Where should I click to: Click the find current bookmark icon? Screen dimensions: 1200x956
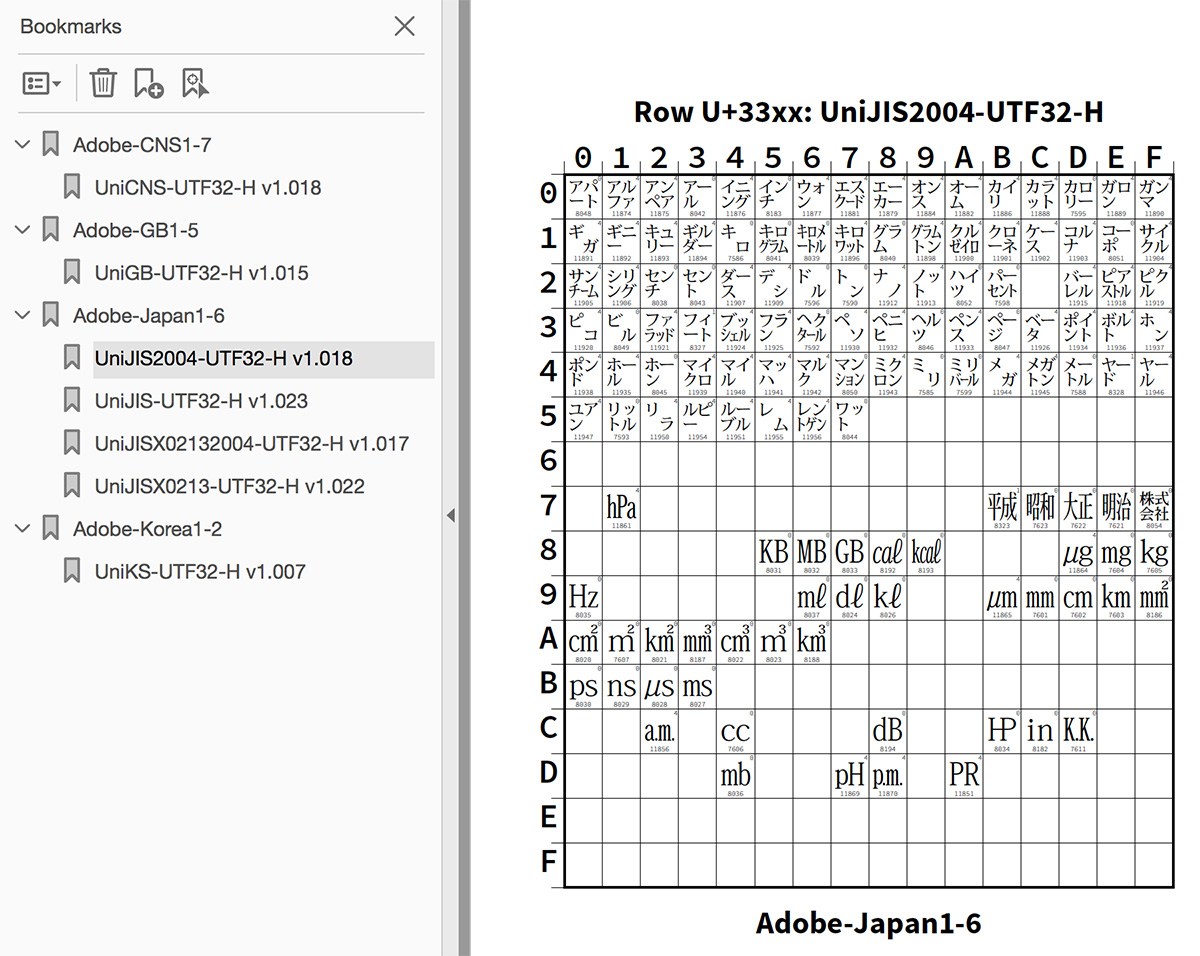click(195, 84)
